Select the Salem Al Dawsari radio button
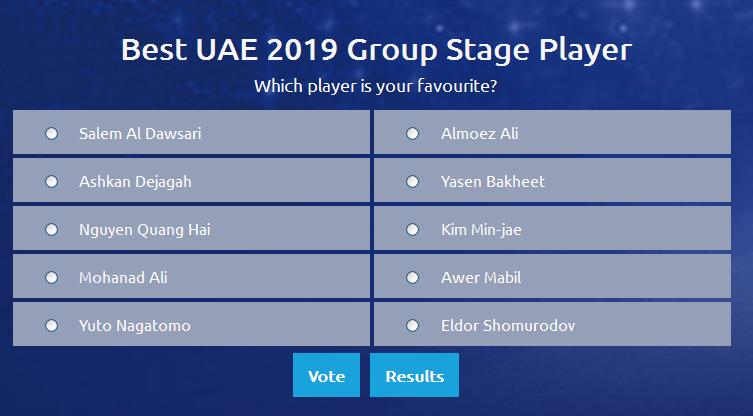Image resolution: width=753 pixels, height=416 pixels. 51,134
